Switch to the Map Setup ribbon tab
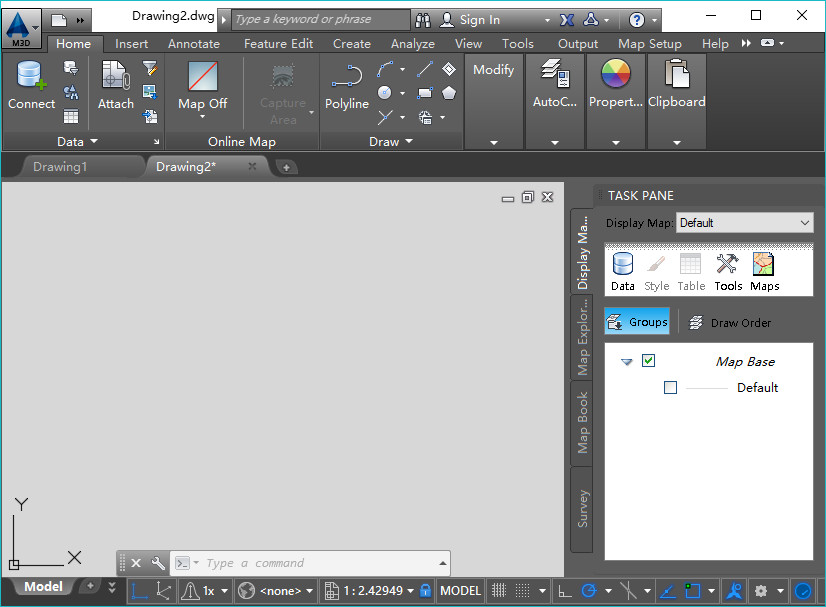 click(650, 44)
